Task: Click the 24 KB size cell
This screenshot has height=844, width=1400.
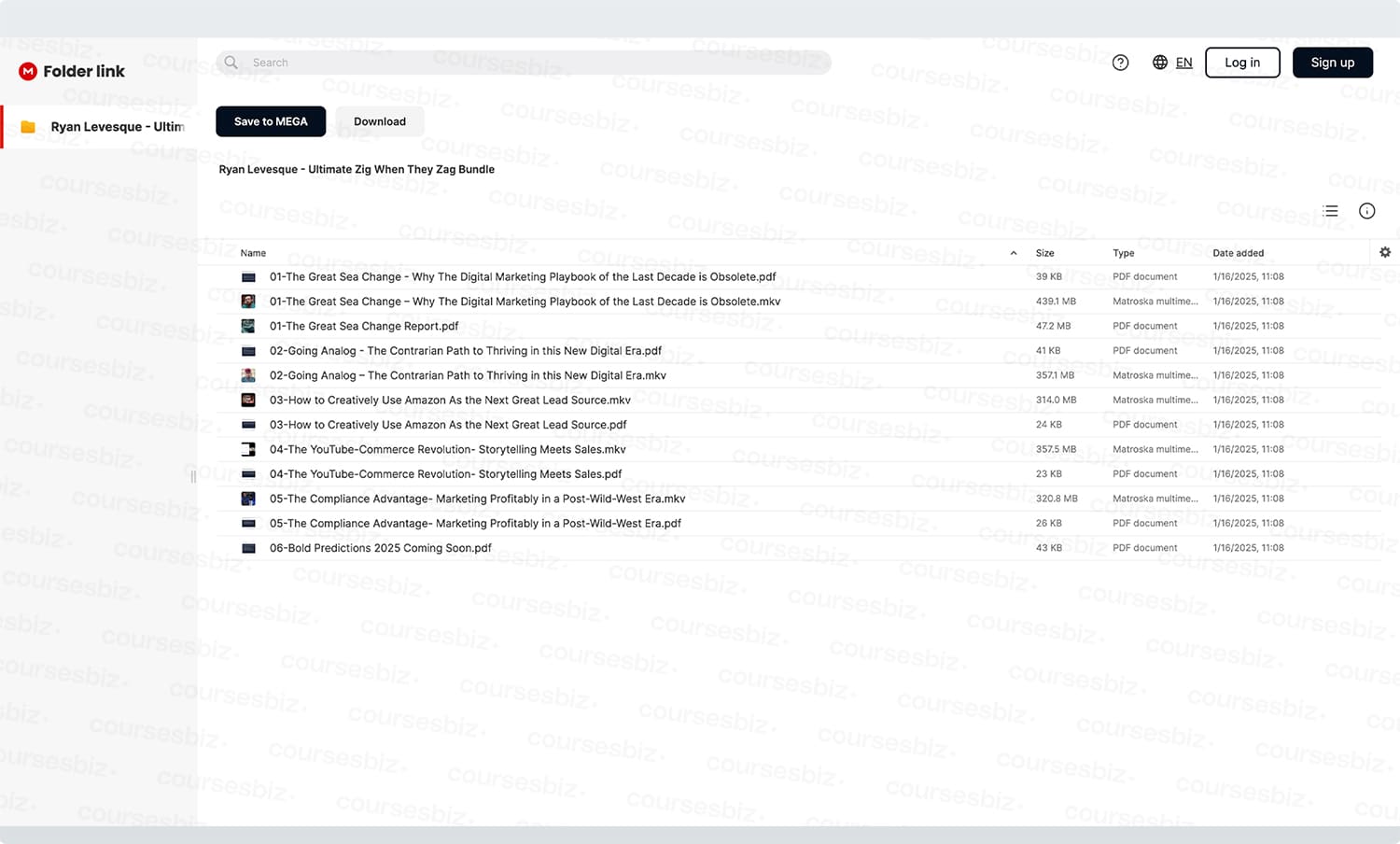Action: pos(1049,425)
